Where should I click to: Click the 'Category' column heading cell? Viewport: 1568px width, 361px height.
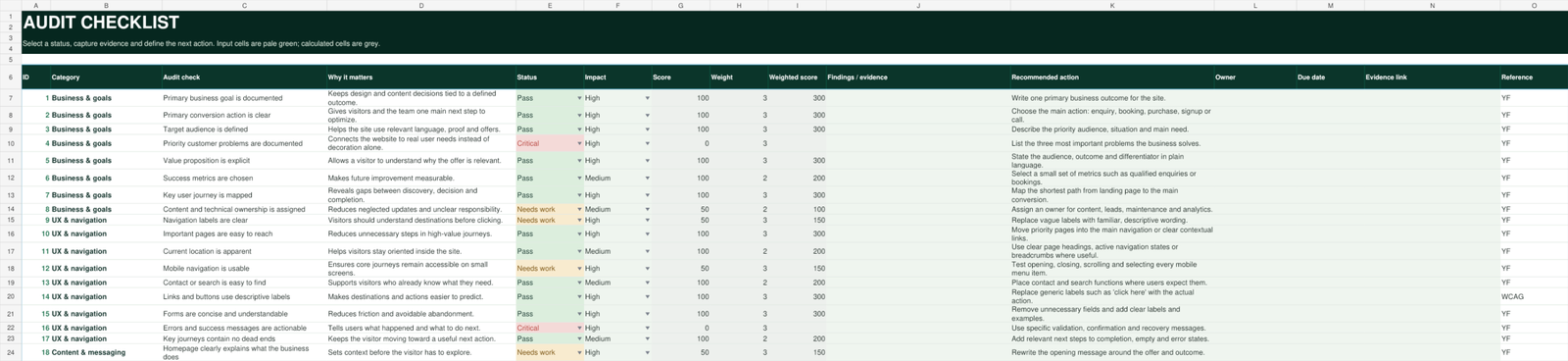(x=106, y=77)
